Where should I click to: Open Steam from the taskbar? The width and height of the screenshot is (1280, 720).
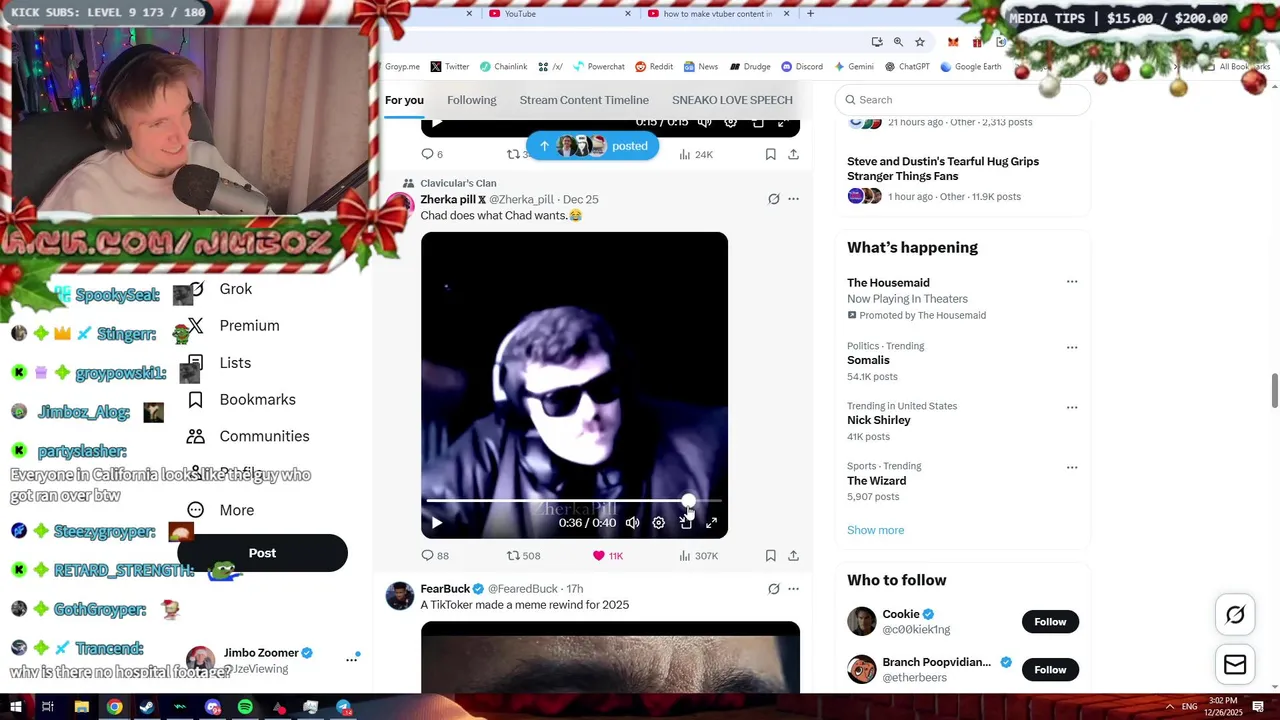(147, 707)
